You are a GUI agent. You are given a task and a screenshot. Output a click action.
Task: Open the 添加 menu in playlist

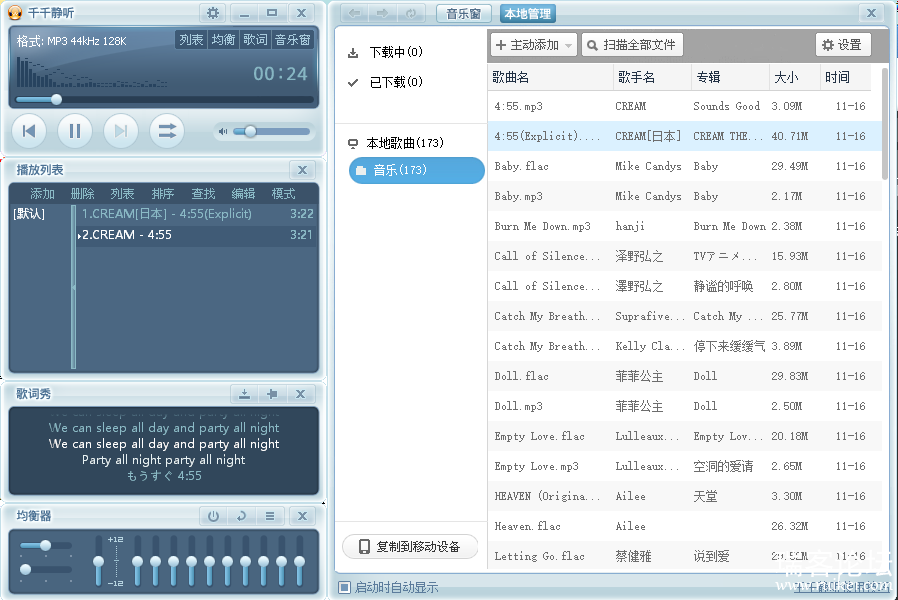[42, 194]
